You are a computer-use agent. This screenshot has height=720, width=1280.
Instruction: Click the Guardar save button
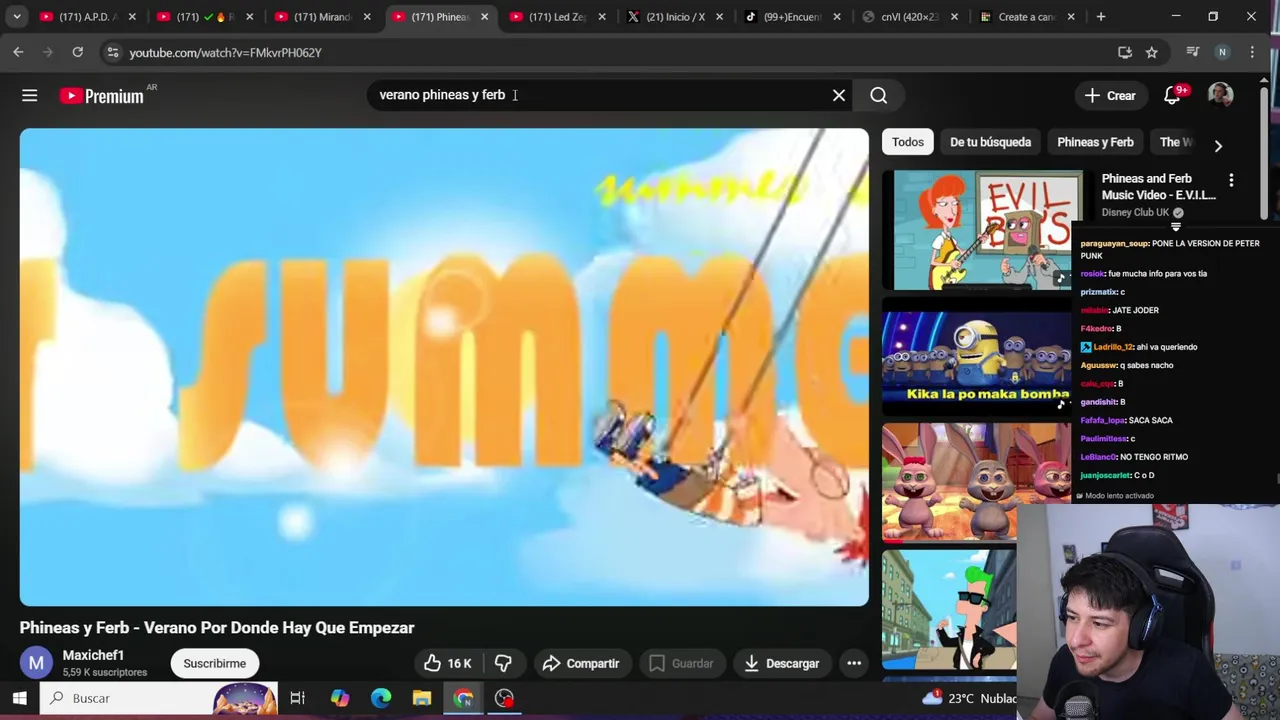681,663
